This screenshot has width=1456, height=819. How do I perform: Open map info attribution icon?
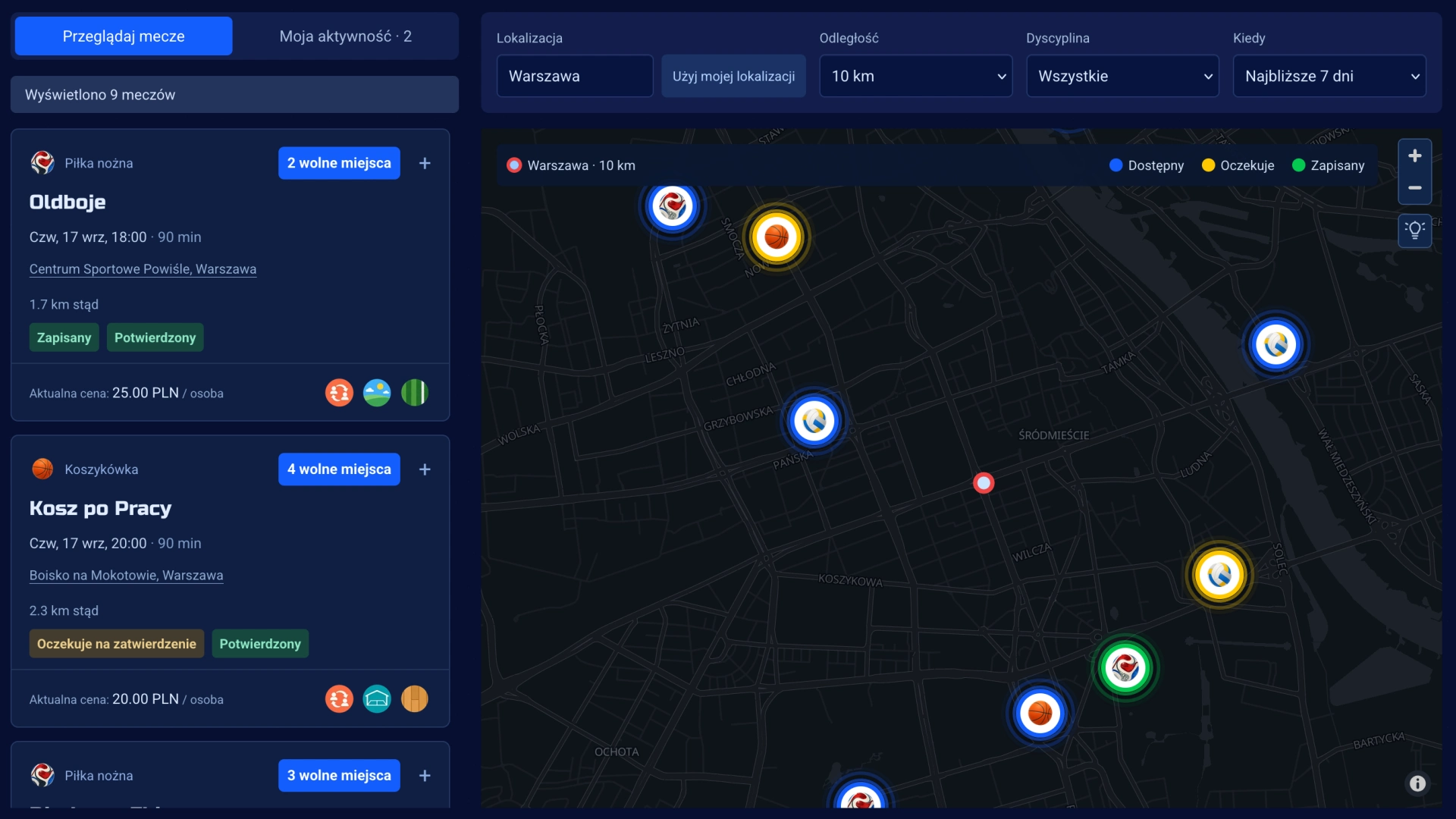coord(1417,783)
